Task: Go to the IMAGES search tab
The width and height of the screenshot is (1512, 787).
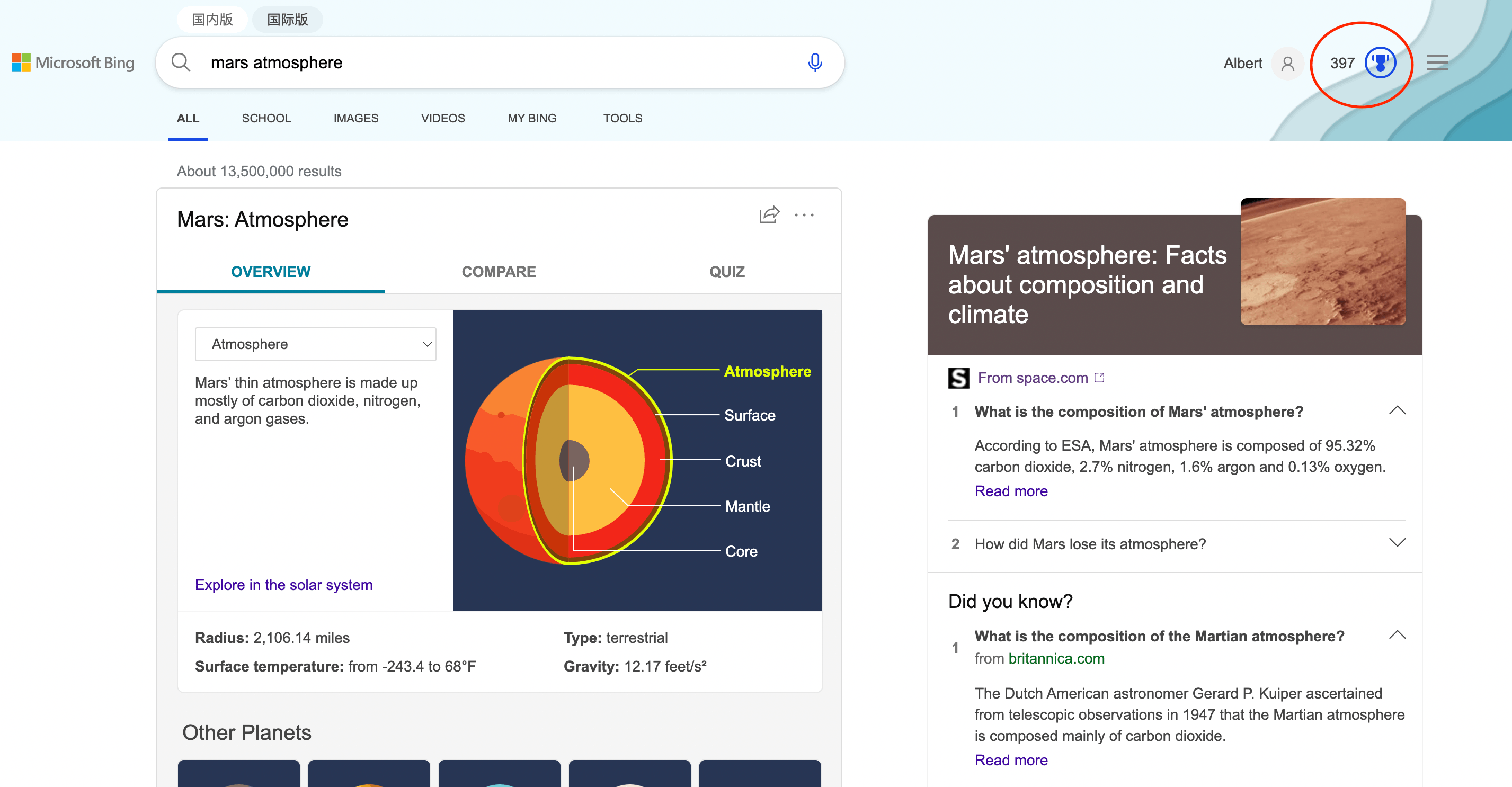Action: point(355,118)
